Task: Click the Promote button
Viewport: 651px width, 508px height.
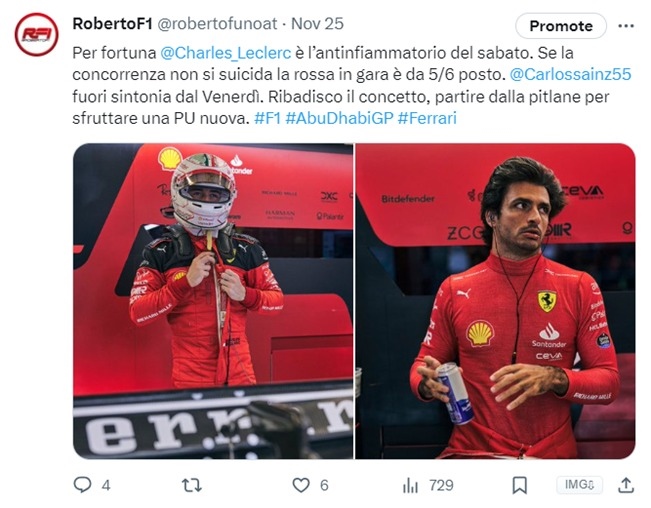Action: (x=561, y=26)
